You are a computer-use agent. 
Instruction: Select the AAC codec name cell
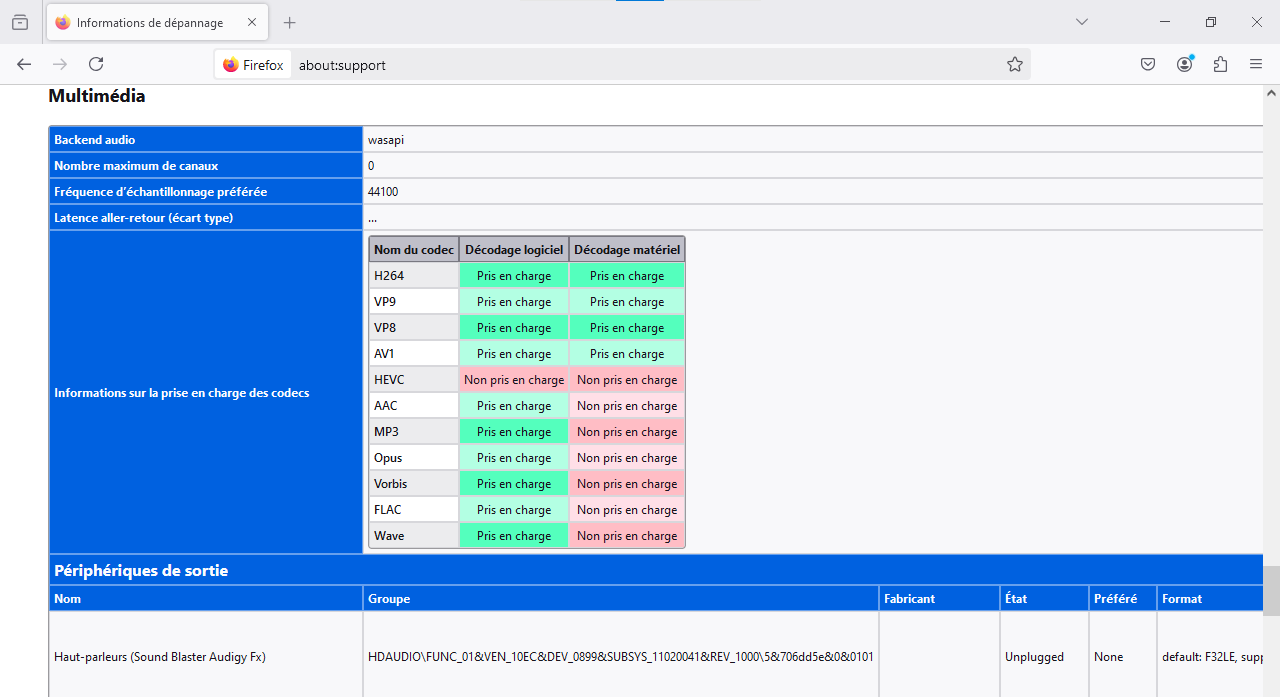coord(414,406)
